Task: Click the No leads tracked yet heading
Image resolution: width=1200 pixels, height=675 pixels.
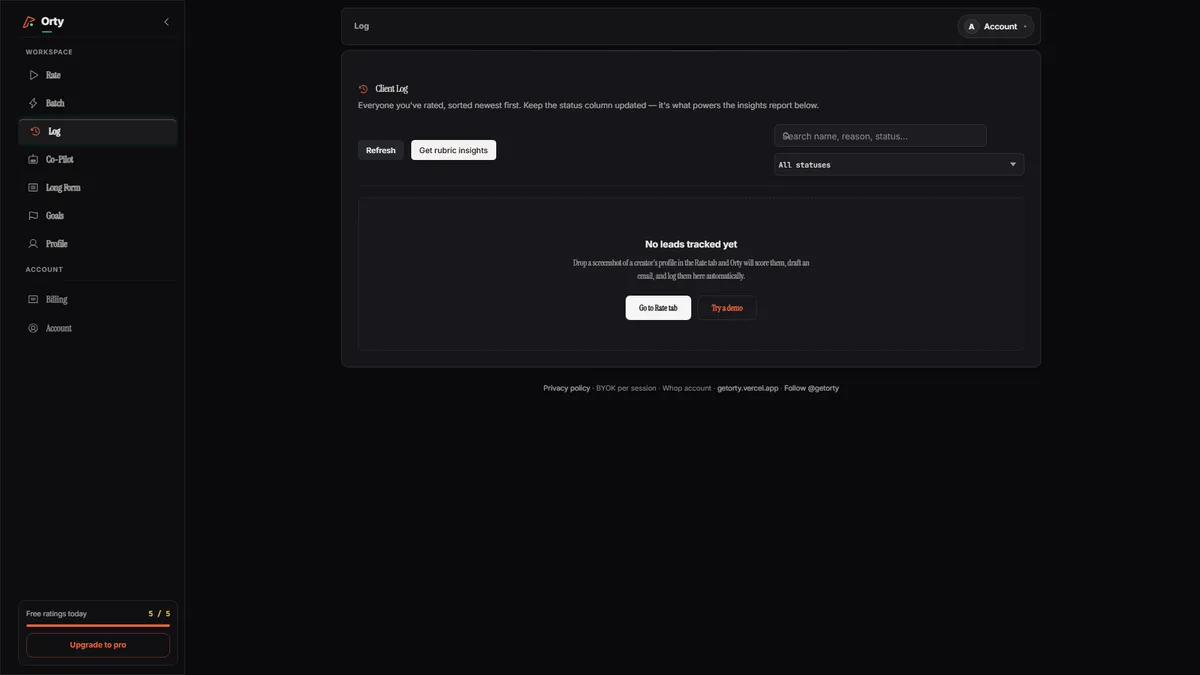Action: [x=691, y=244]
